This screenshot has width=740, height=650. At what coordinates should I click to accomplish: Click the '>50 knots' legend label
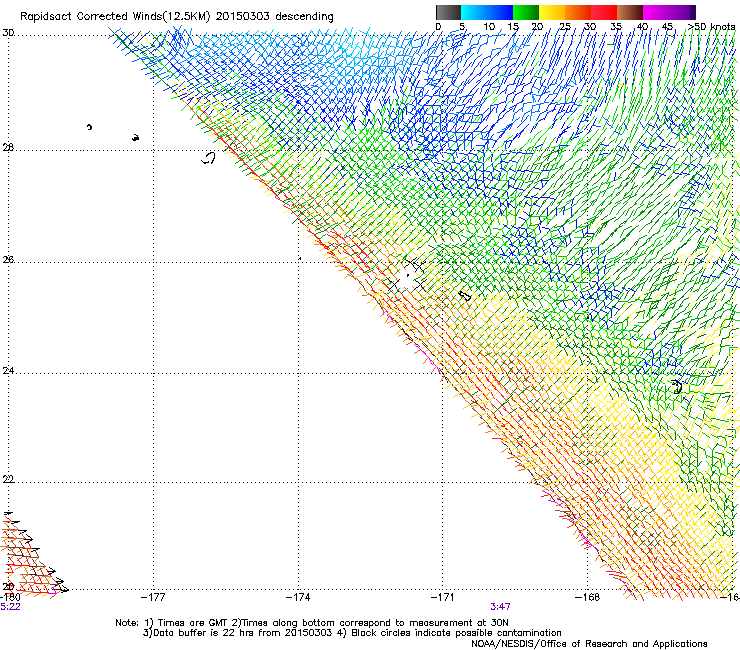tap(711, 27)
